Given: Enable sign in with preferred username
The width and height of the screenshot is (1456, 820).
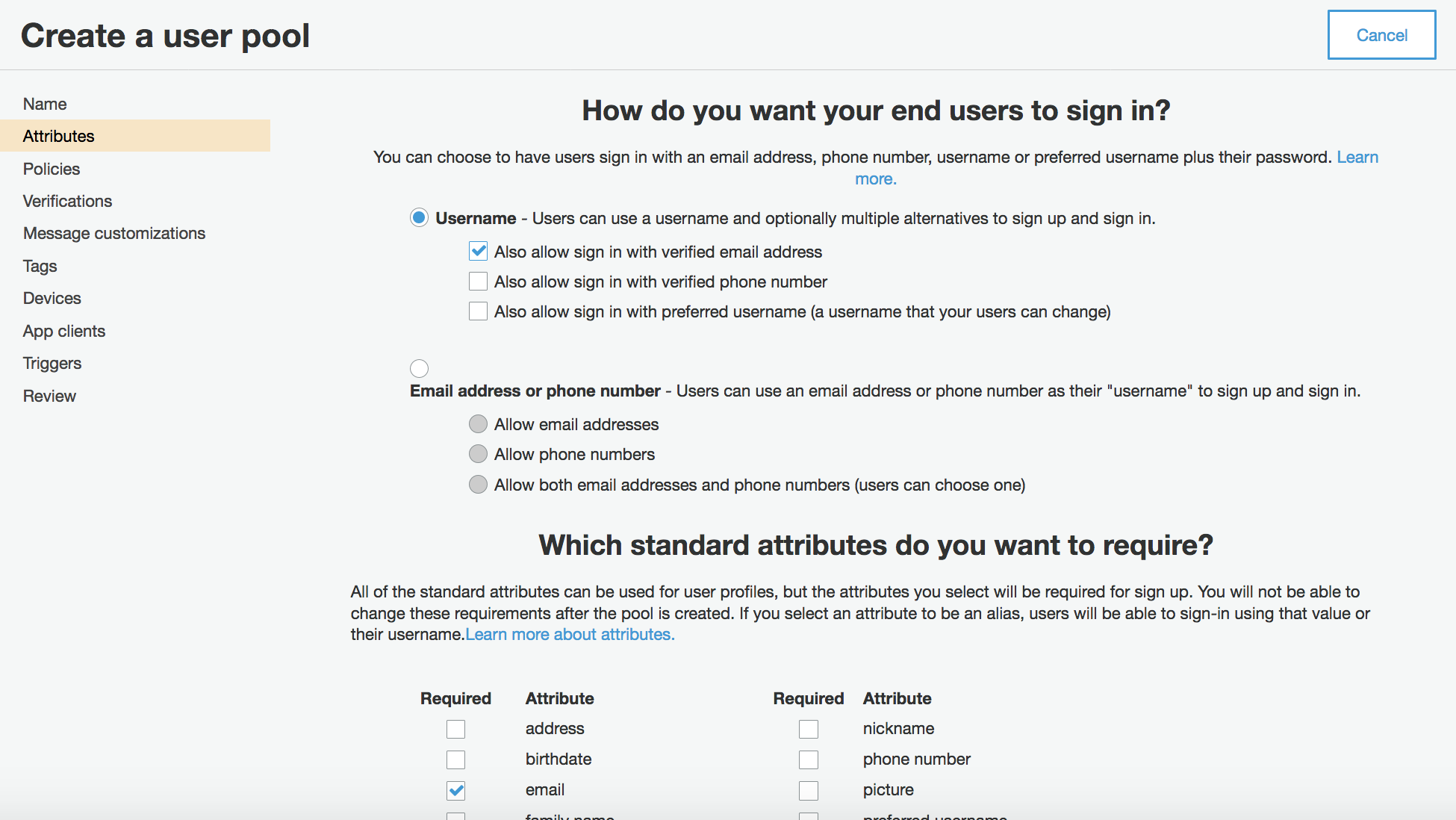Looking at the screenshot, I should point(478,311).
